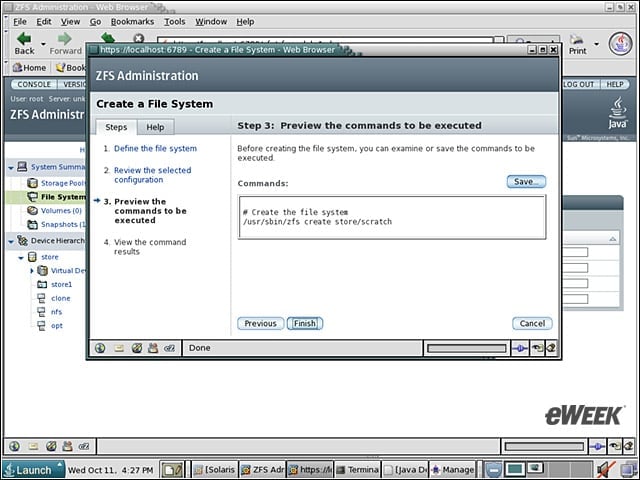Click the note editor icon next to the taskbar clock
This screenshot has width=640, height=480.
click(x=172, y=470)
